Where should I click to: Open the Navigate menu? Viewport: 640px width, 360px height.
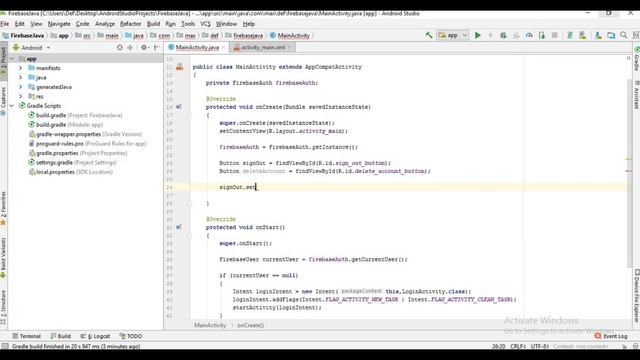59,24
